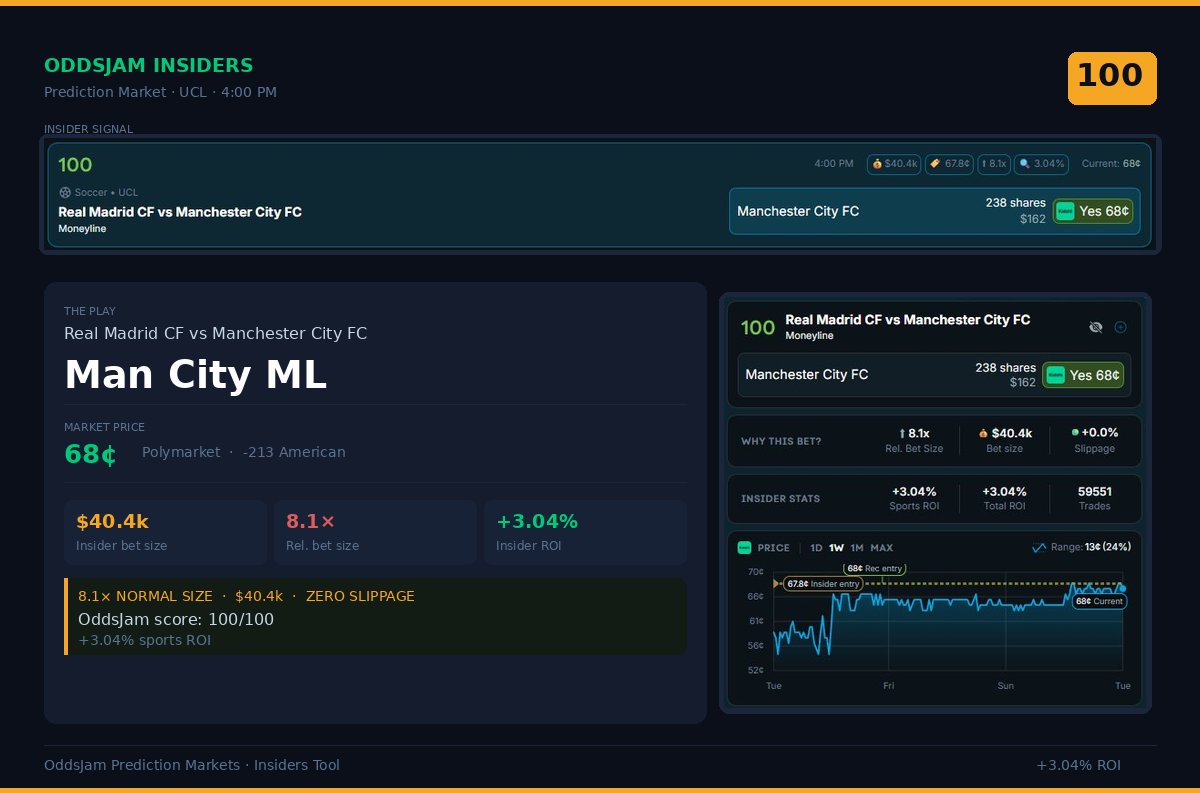Click the 8.1x up-arrow chip in signal bar
The height and width of the screenshot is (793, 1200).
(x=994, y=164)
